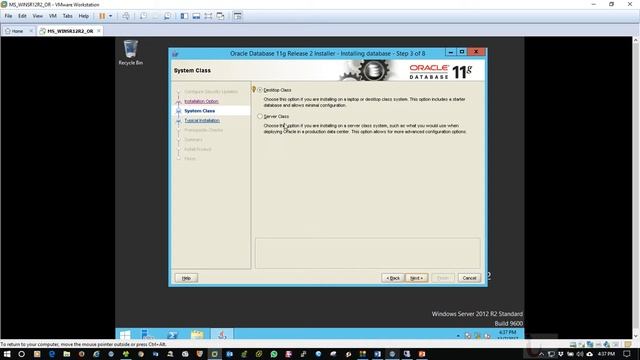Click the Help button in installer

pyautogui.click(x=186, y=278)
